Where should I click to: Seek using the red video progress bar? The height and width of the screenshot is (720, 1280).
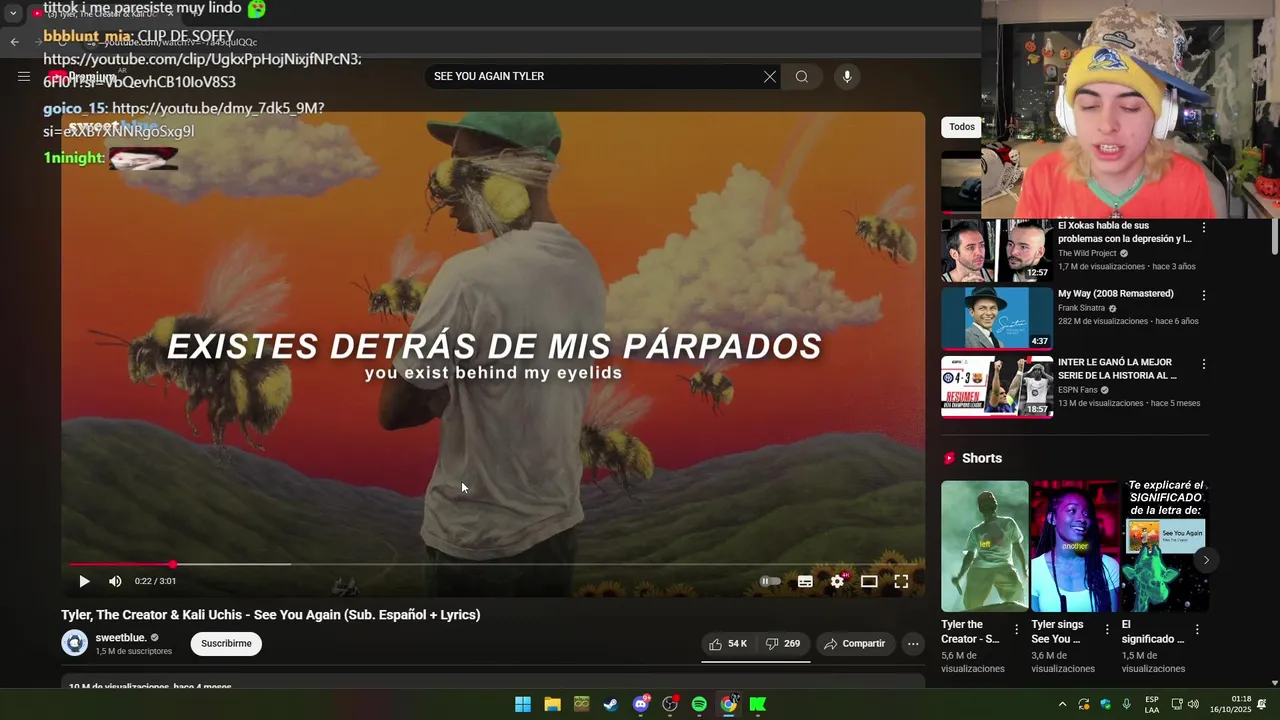coord(494,565)
